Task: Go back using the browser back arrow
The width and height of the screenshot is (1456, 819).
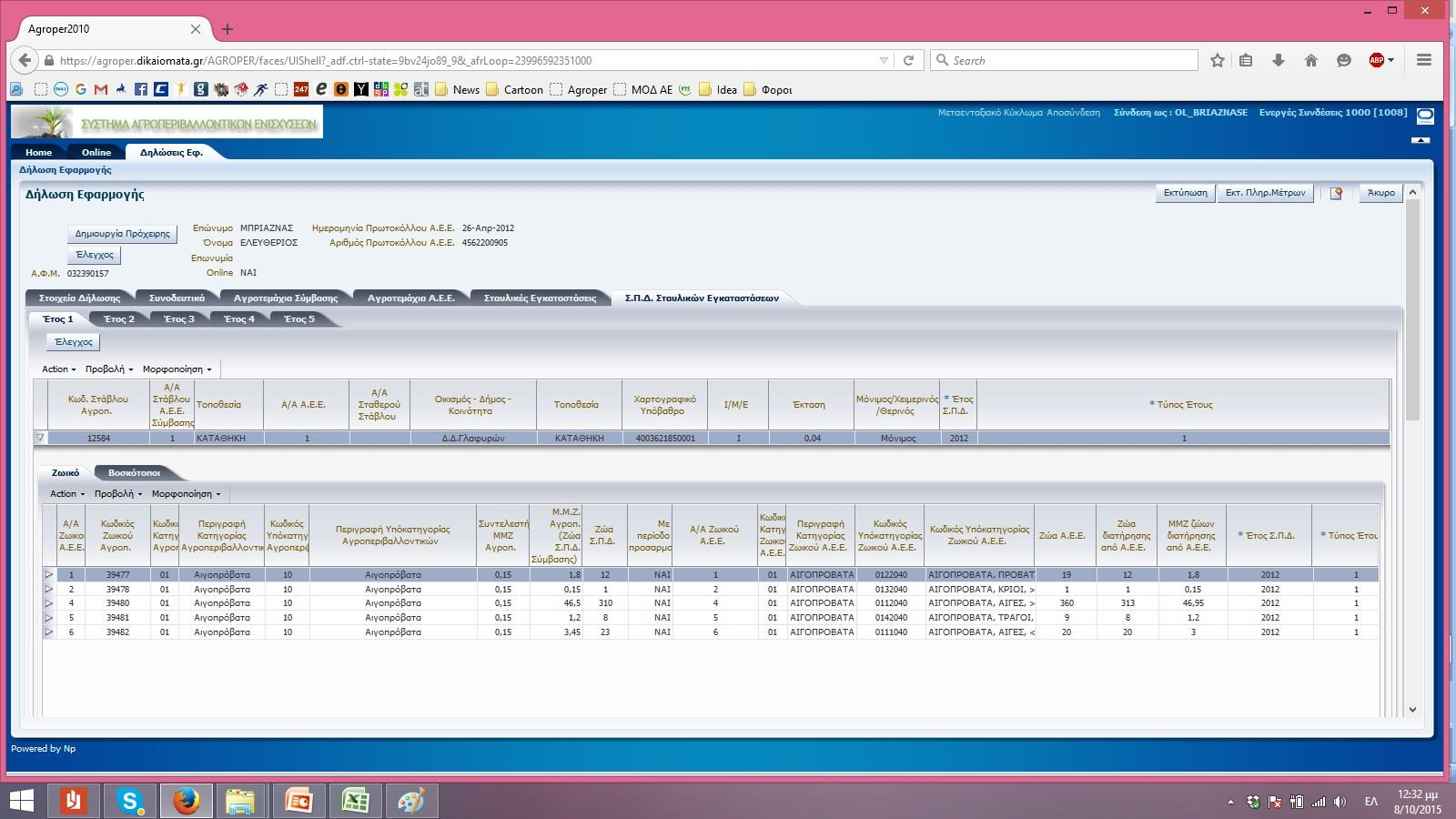Action: (25, 61)
